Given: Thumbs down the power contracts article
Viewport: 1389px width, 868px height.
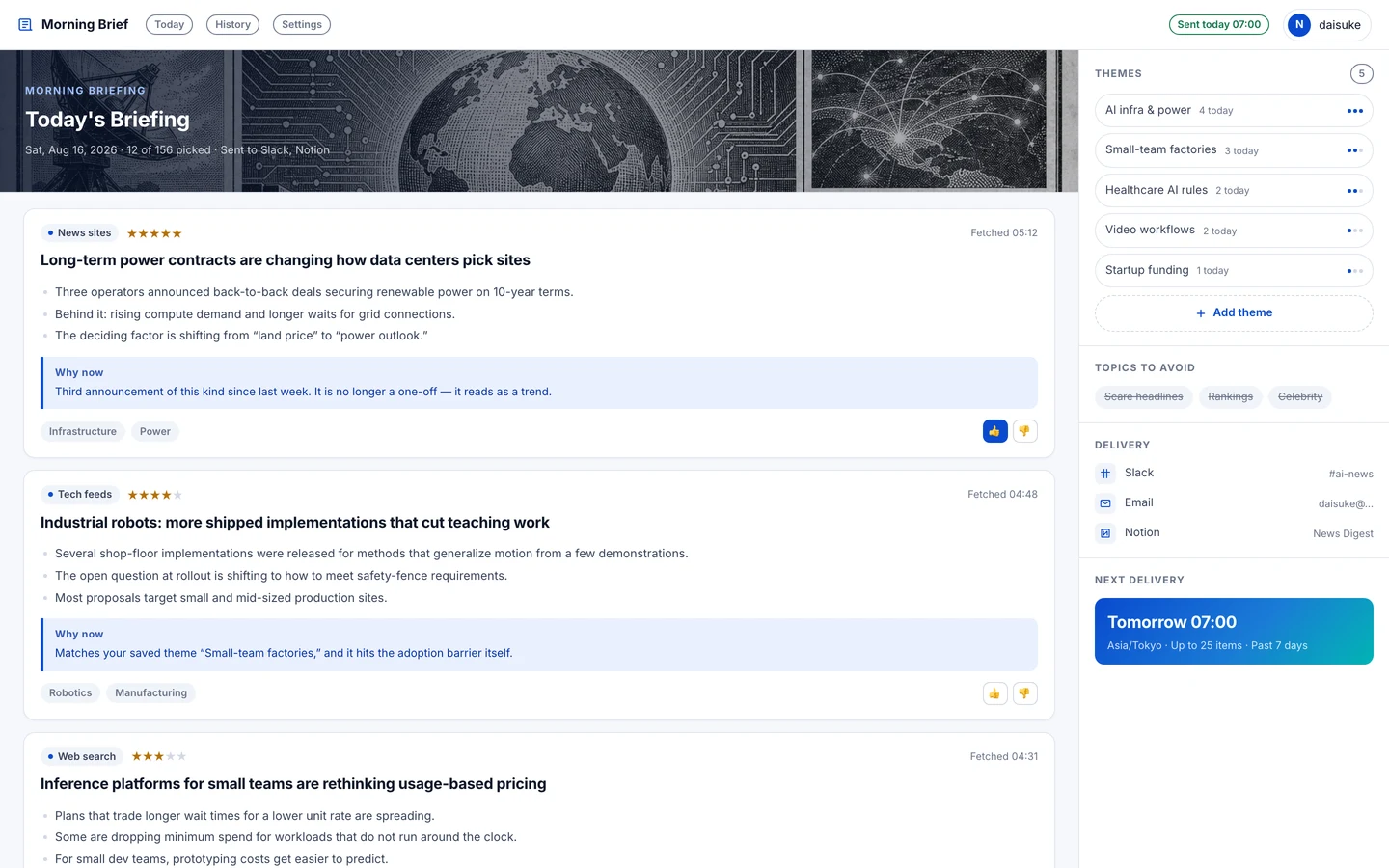Looking at the screenshot, I should [x=1025, y=431].
